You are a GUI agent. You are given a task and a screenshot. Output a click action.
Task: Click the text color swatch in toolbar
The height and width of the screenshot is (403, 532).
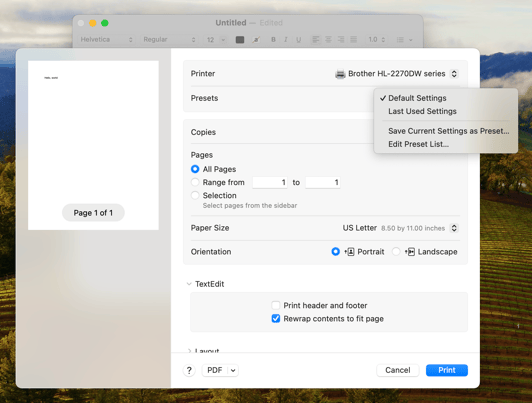click(x=240, y=40)
